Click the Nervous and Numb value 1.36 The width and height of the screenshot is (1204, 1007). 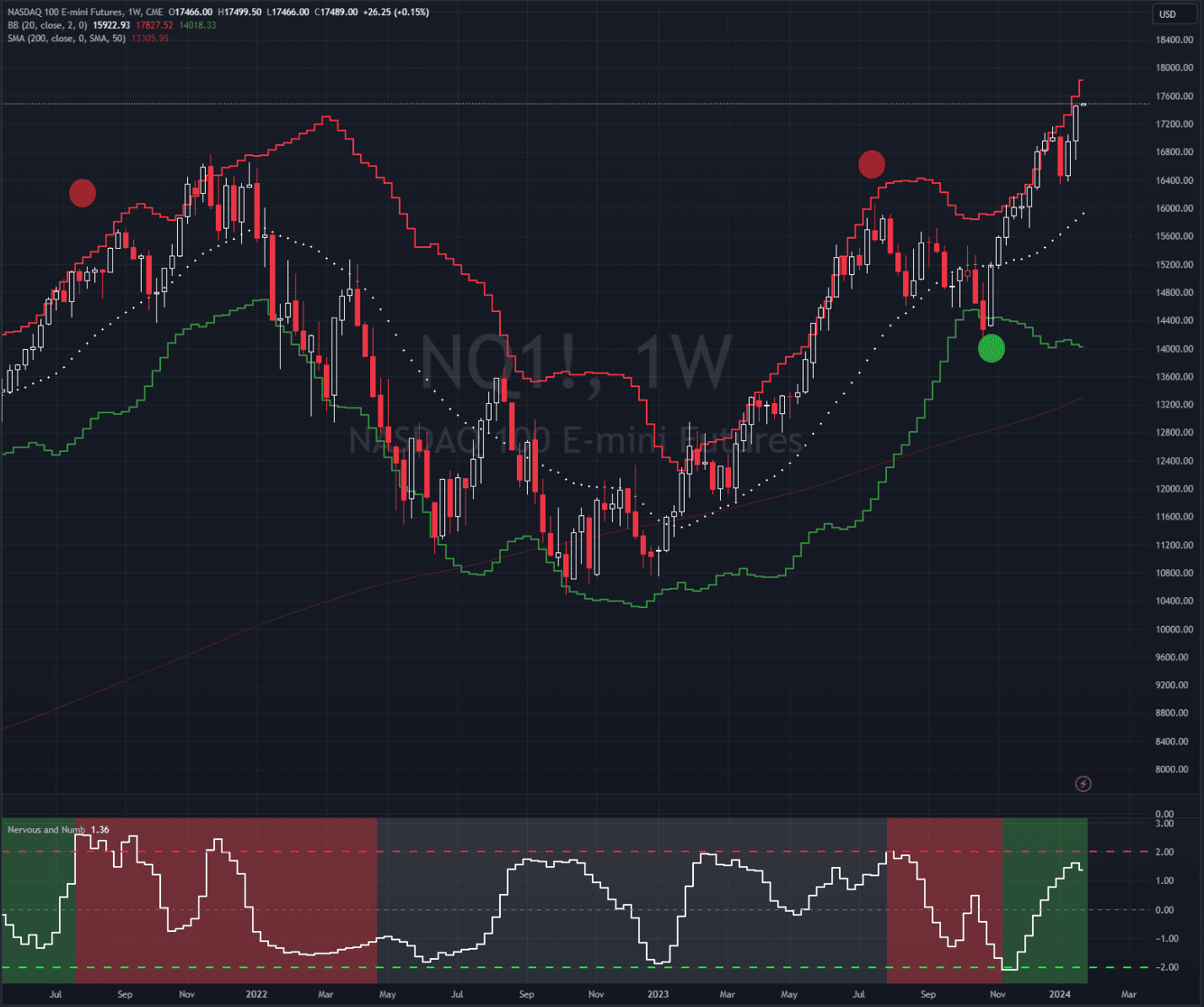99,830
